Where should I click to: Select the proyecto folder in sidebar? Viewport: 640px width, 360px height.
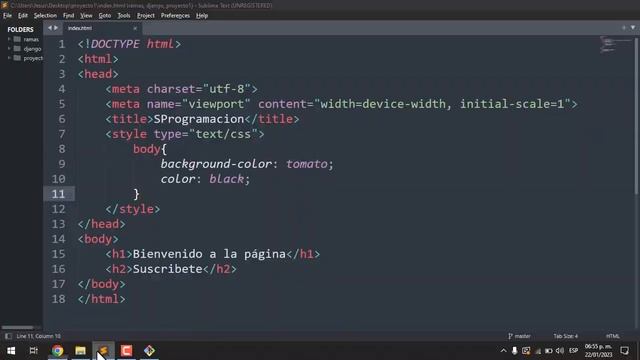coord(33,58)
